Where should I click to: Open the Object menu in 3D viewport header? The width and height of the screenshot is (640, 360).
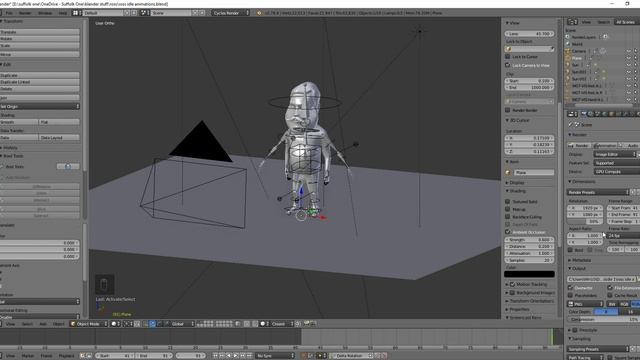point(58,324)
